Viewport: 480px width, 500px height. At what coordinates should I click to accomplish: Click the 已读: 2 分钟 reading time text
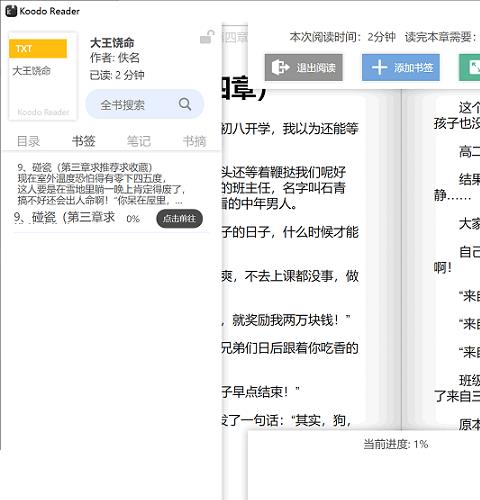coord(117,75)
